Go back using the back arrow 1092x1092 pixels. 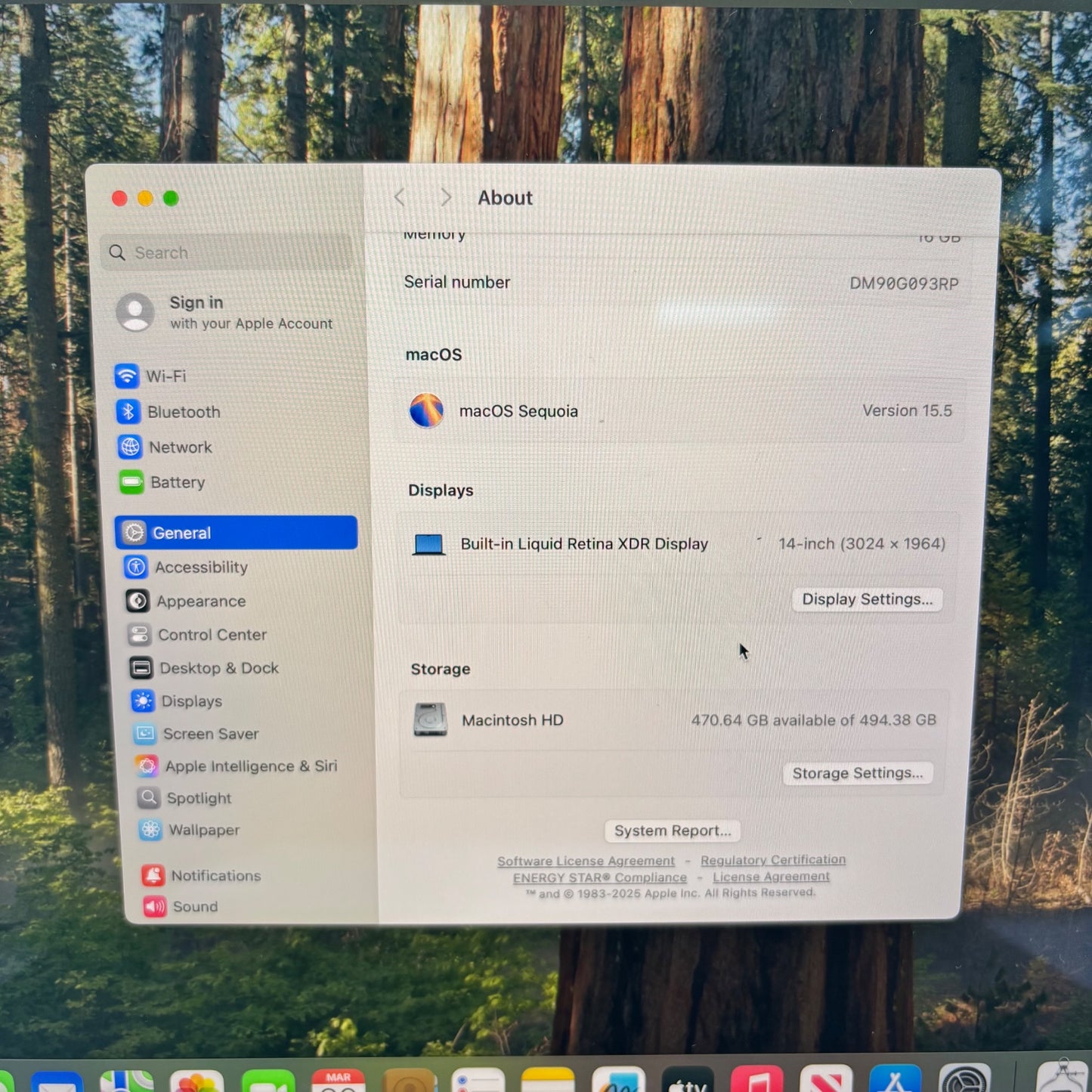point(400,198)
